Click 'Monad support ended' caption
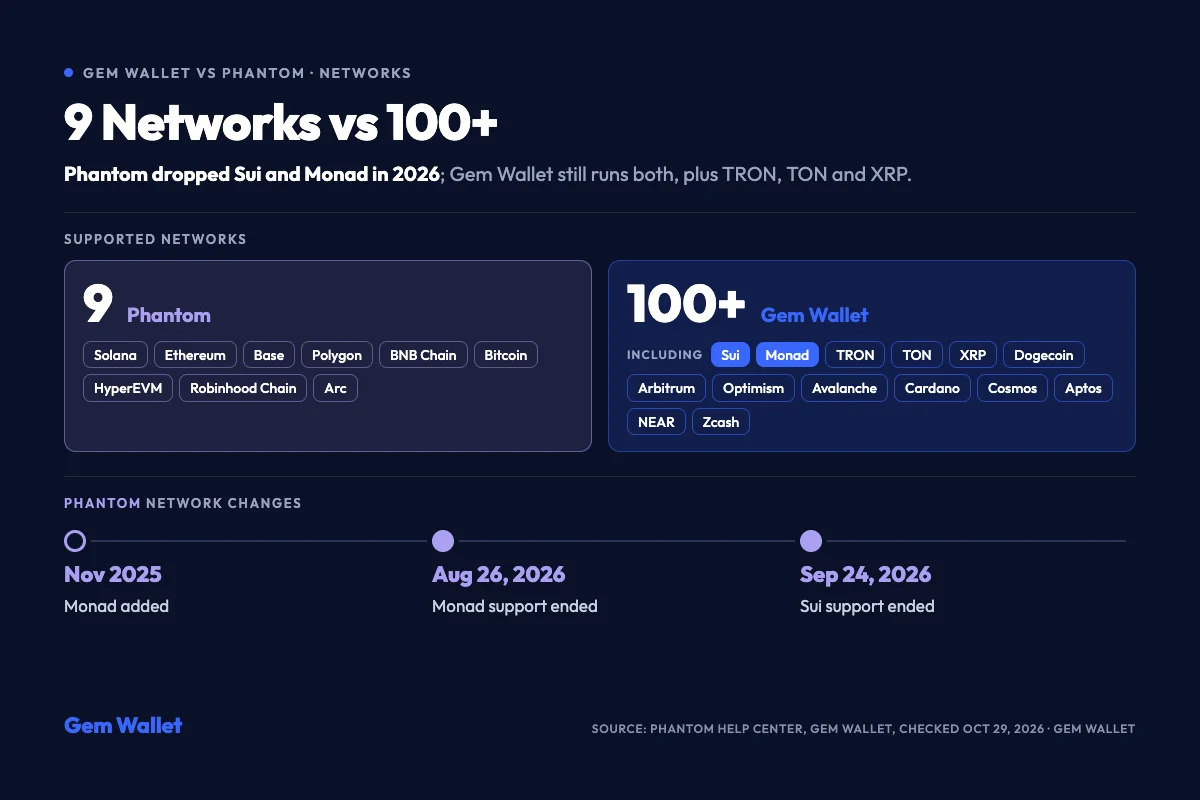The image size is (1200, 800). point(515,606)
